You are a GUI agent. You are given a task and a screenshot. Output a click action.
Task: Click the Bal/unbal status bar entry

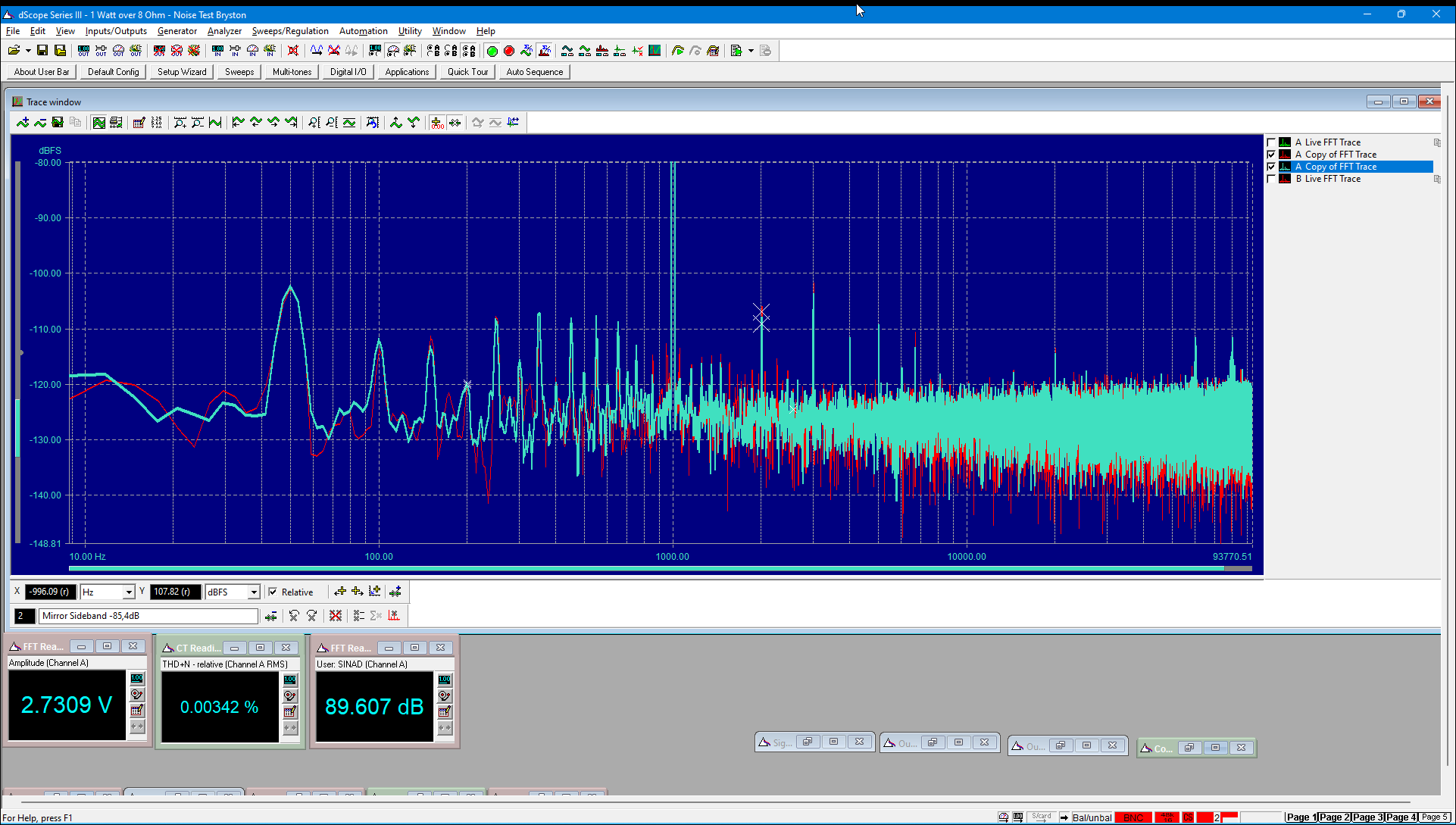[1092, 817]
